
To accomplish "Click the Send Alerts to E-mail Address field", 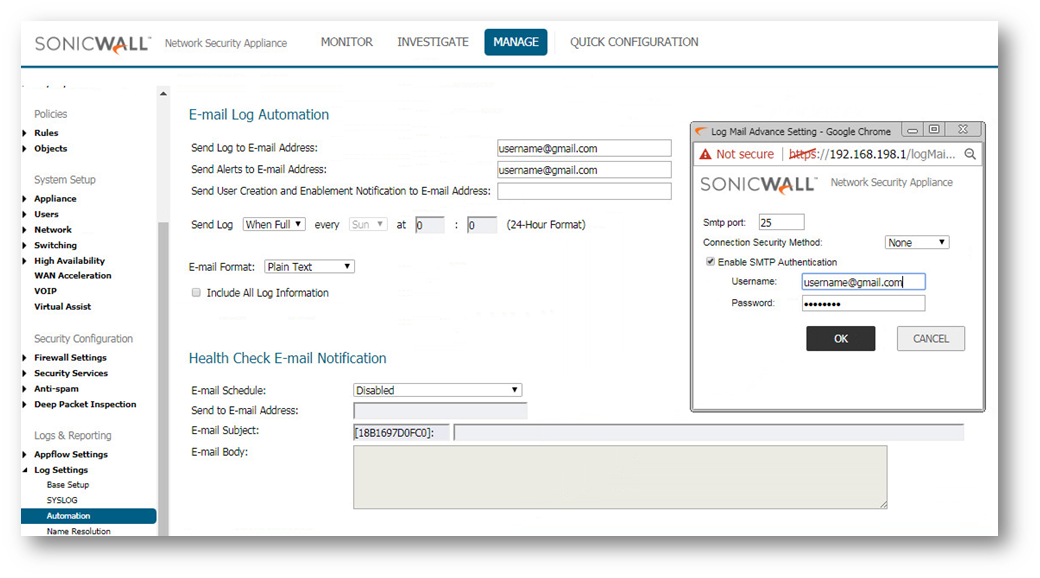I will click(x=584, y=170).
